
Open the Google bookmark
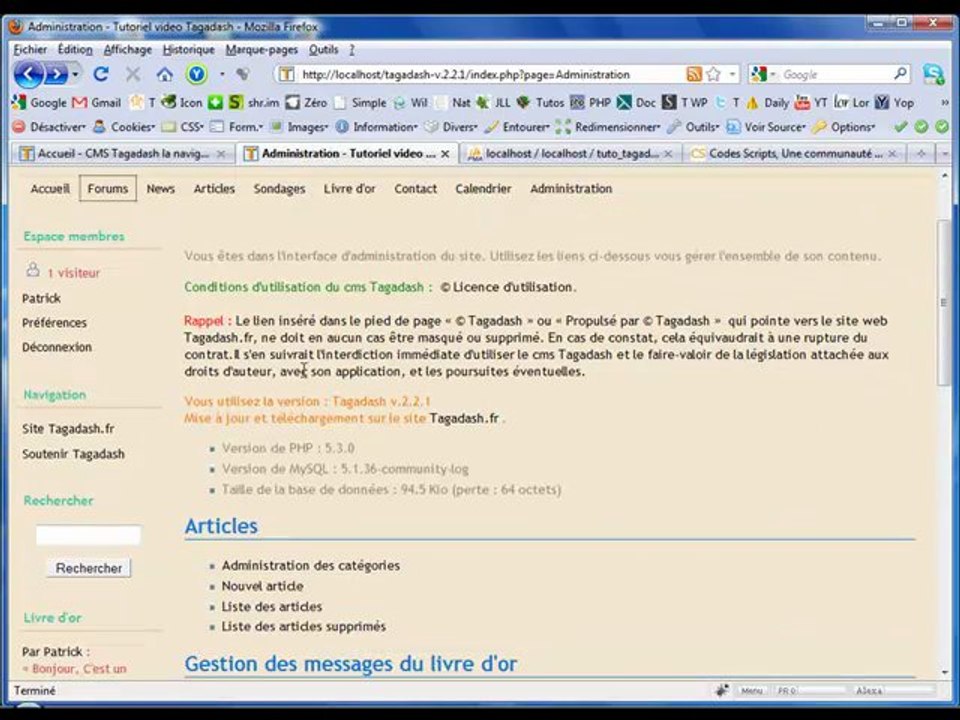click(40, 102)
